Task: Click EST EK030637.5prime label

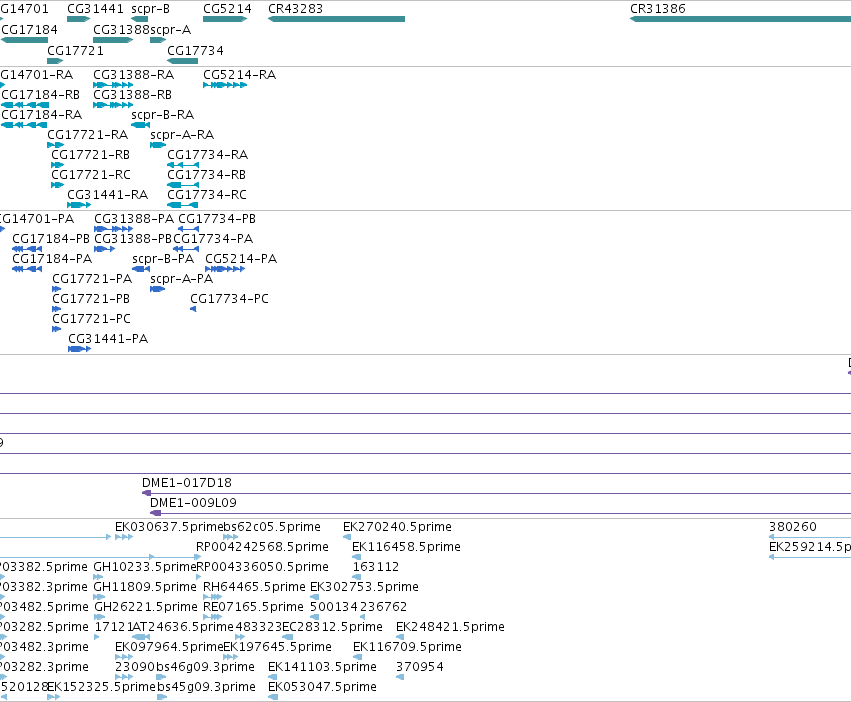Action: [169, 527]
